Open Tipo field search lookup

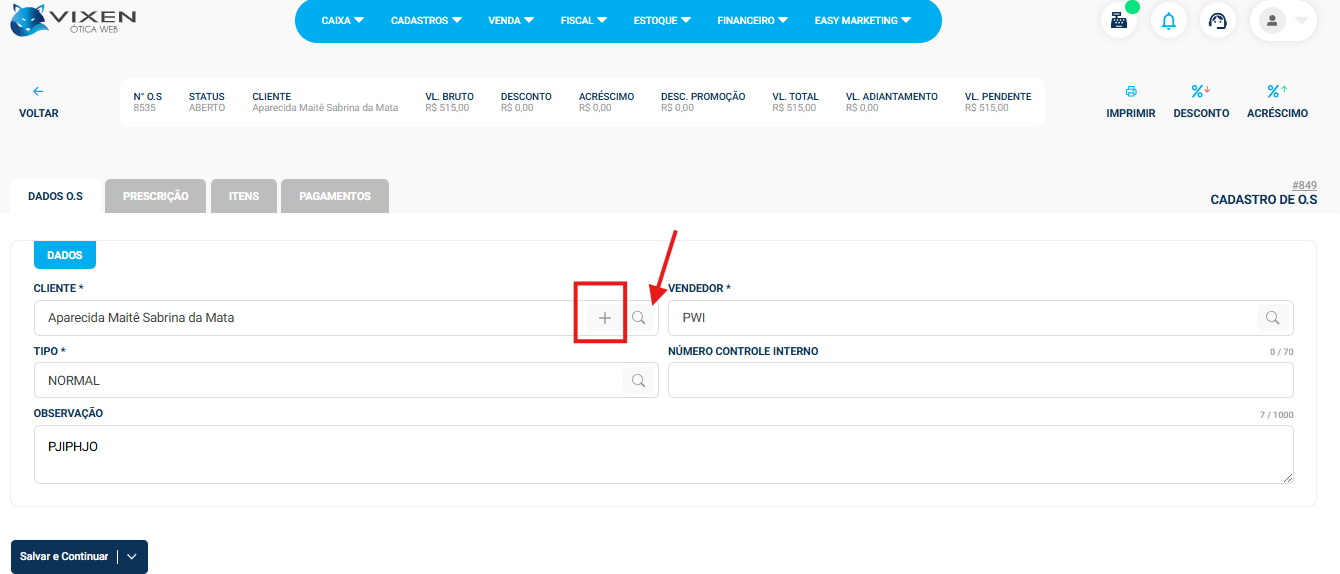pyautogui.click(x=638, y=381)
